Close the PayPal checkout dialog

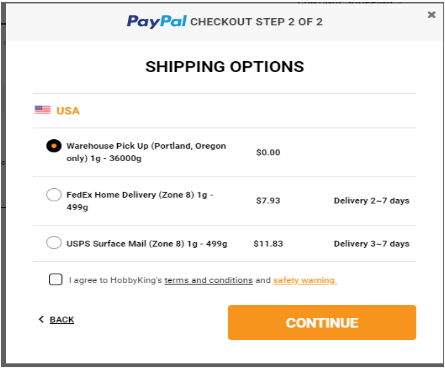coord(431,15)
